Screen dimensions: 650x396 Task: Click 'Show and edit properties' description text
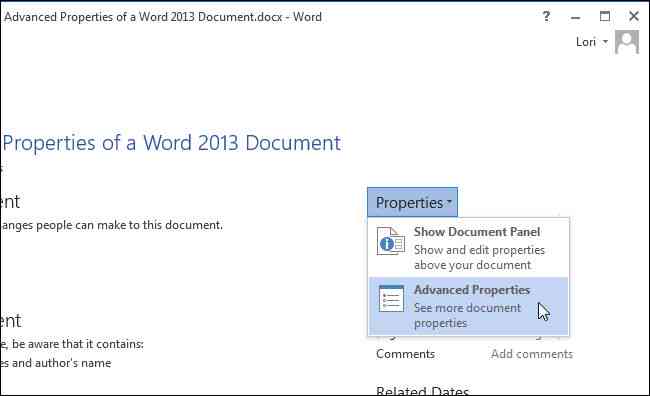(x=479, y=258)
